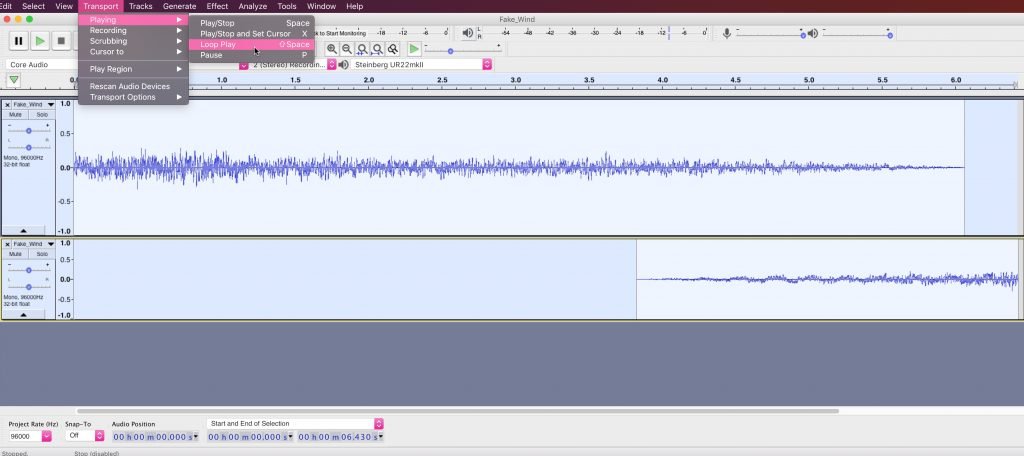The width and height of the screenshot is (1024, 456).
Task: Click the selection end time 06.430 field
Action: click(341, 436)
